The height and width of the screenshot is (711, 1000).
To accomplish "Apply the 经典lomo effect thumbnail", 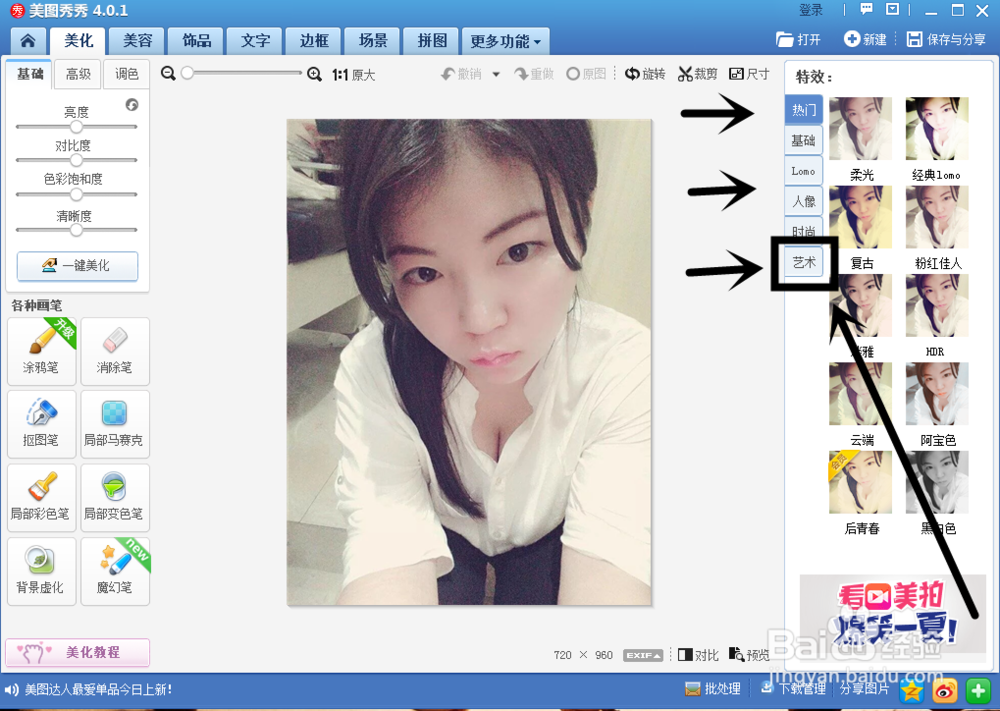I will tap(937, 129).
